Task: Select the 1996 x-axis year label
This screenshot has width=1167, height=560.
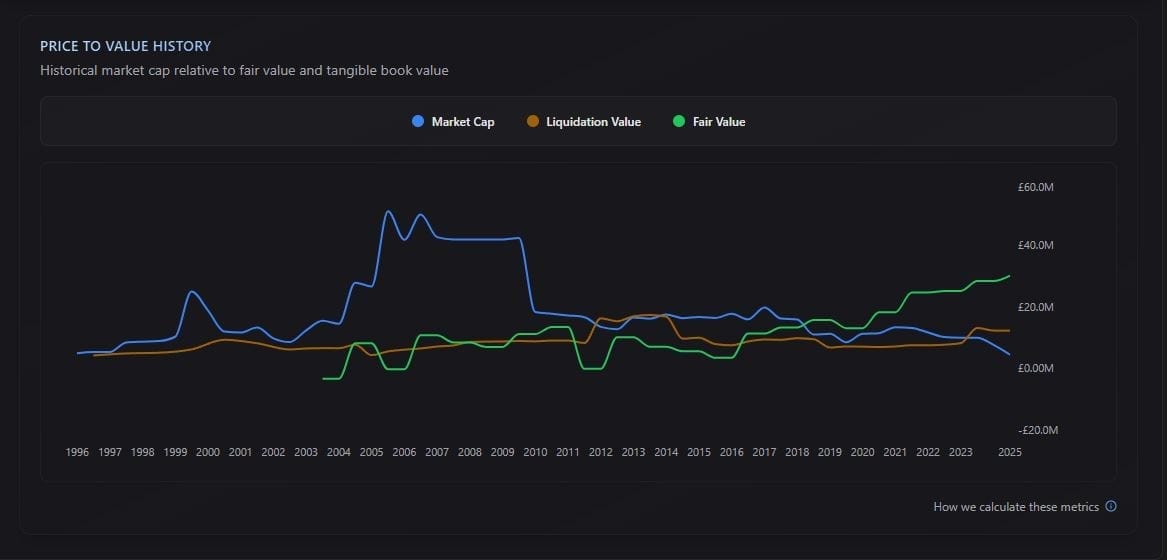Action: pyautogui.click(x=77, y=452)
